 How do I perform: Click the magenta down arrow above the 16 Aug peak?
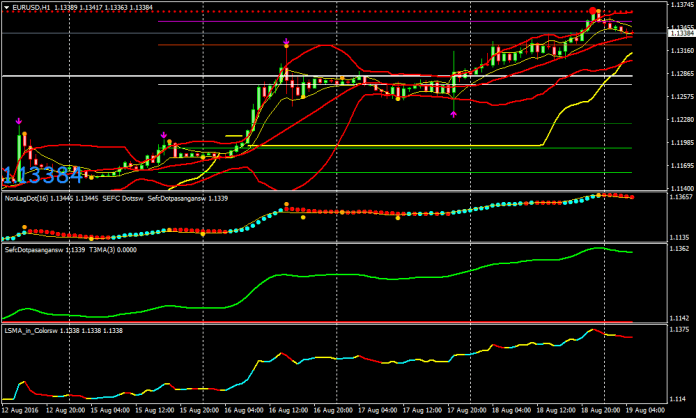coord(287,44)
